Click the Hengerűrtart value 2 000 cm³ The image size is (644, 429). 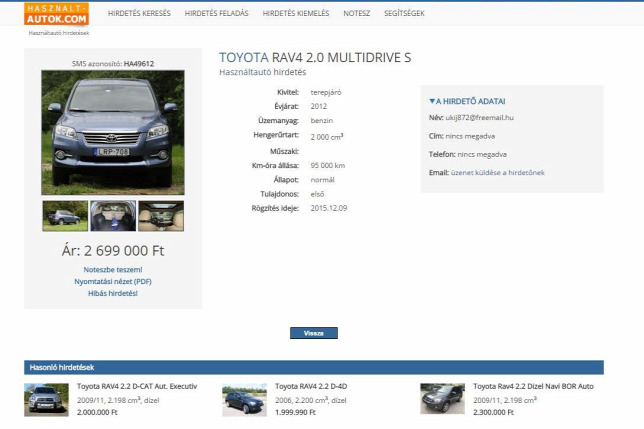coord(327,136)
